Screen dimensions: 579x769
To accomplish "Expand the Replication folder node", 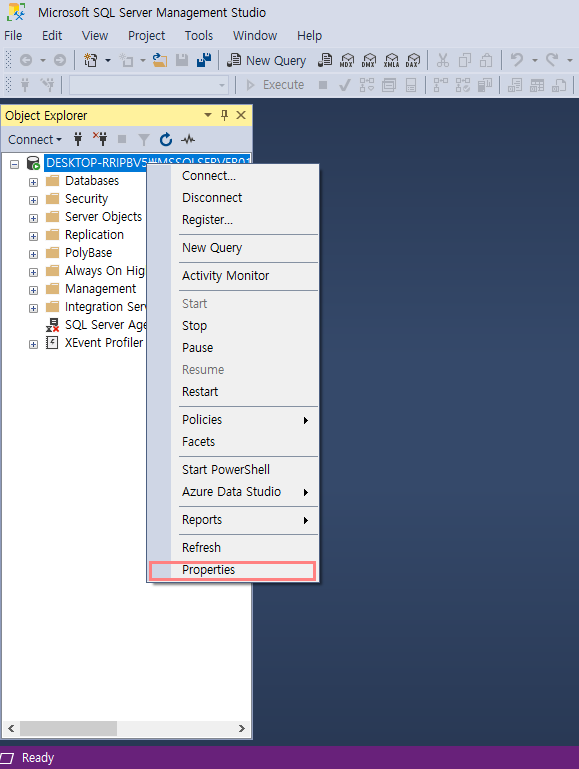I will tap(33, 236).
